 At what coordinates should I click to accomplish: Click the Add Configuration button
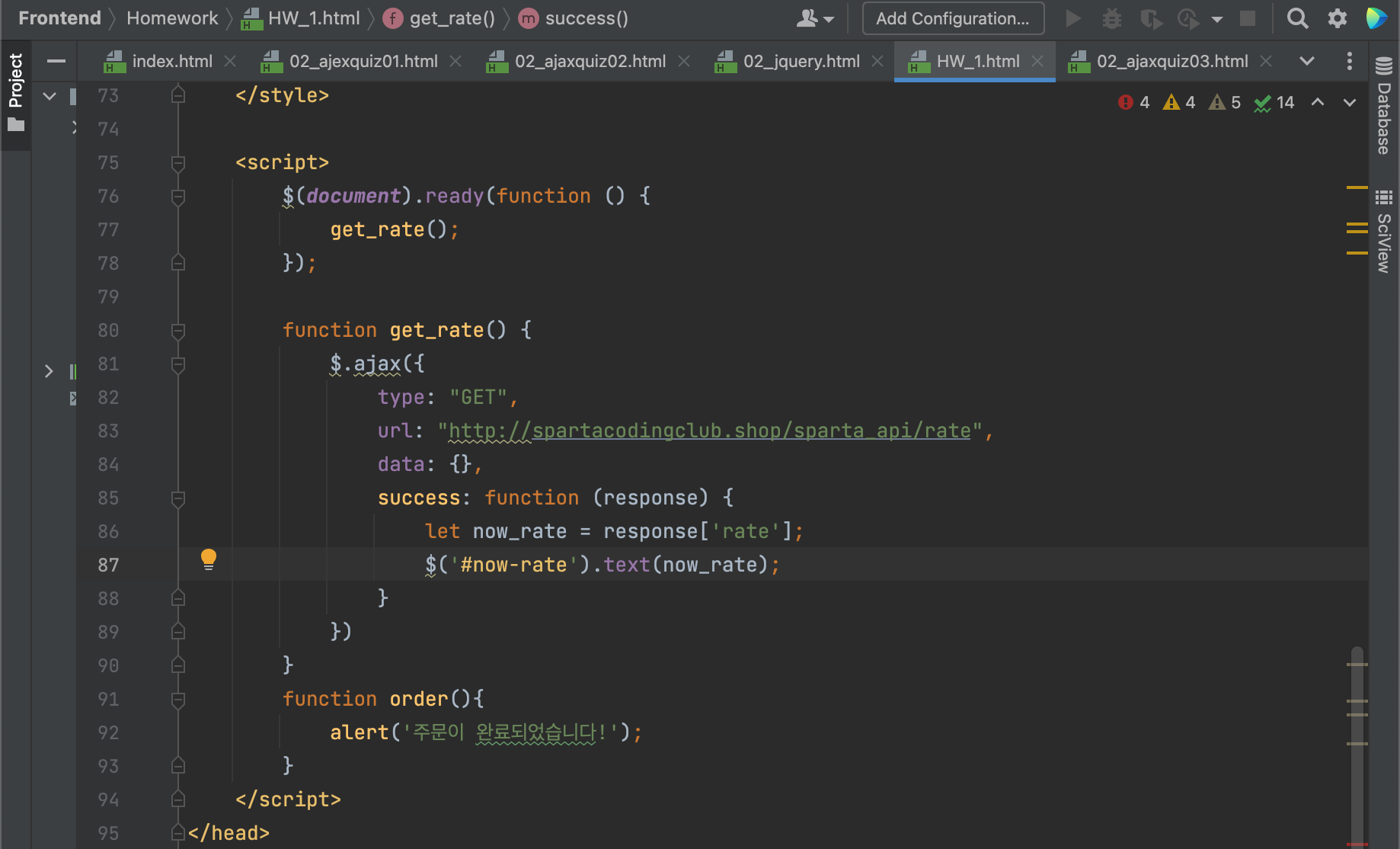coord(952,18)
